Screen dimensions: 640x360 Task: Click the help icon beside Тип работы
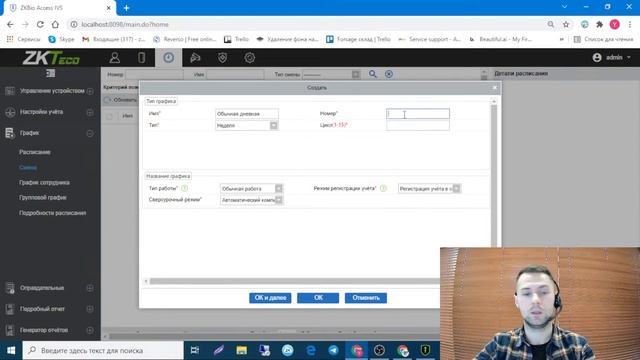184,188
